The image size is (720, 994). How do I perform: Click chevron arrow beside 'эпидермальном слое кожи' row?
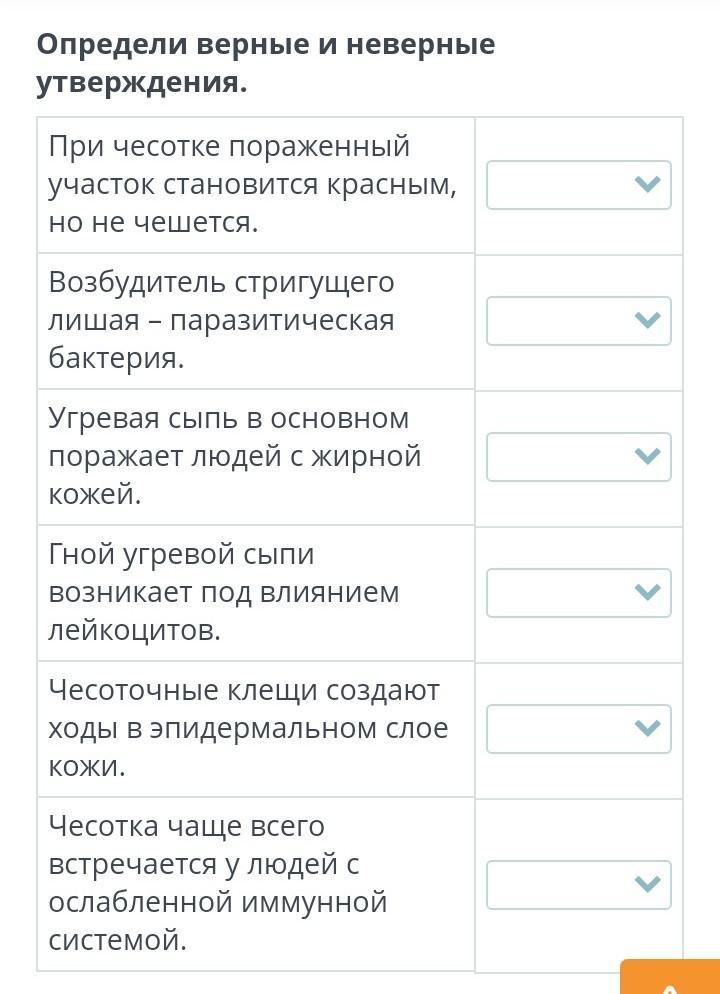(x=648, y=729)
